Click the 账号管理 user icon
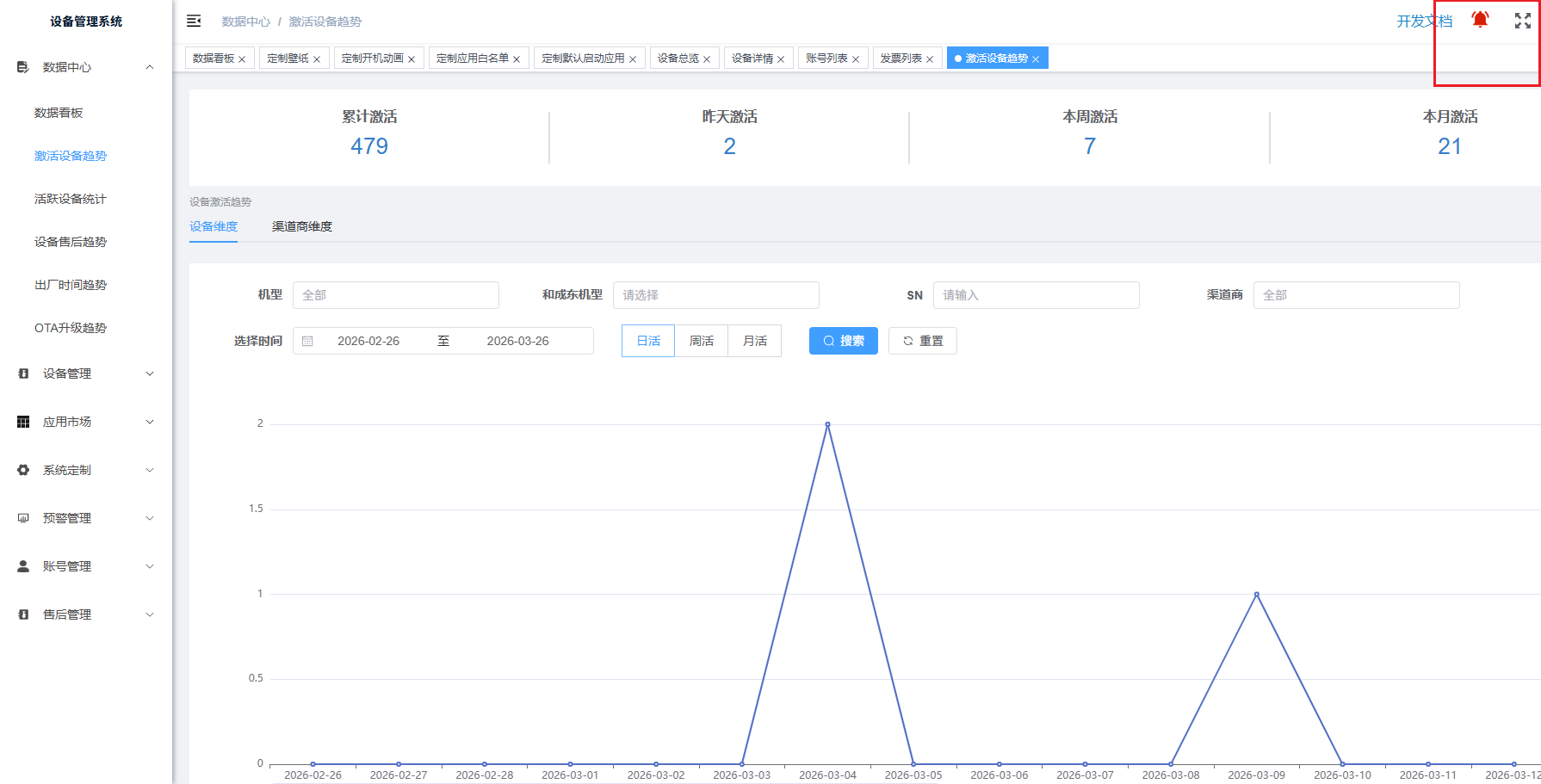This screenshot has width=1541, height=784. (23, 566)
